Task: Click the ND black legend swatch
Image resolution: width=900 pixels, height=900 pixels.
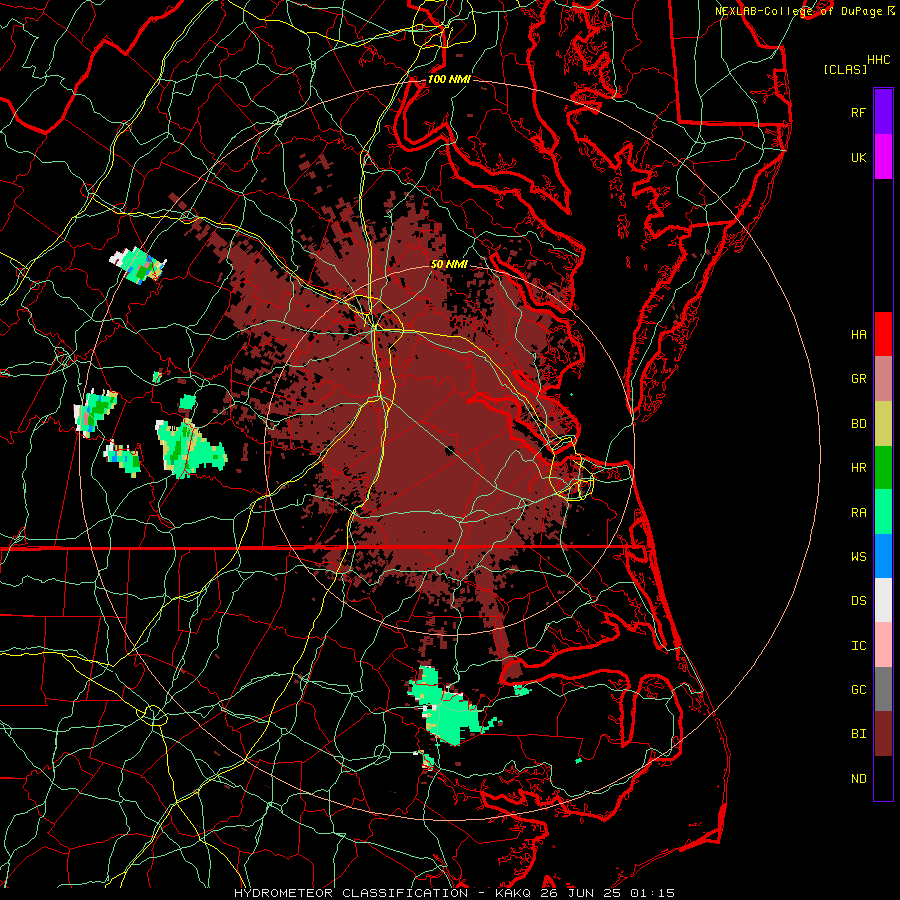Action: (883, 778)
